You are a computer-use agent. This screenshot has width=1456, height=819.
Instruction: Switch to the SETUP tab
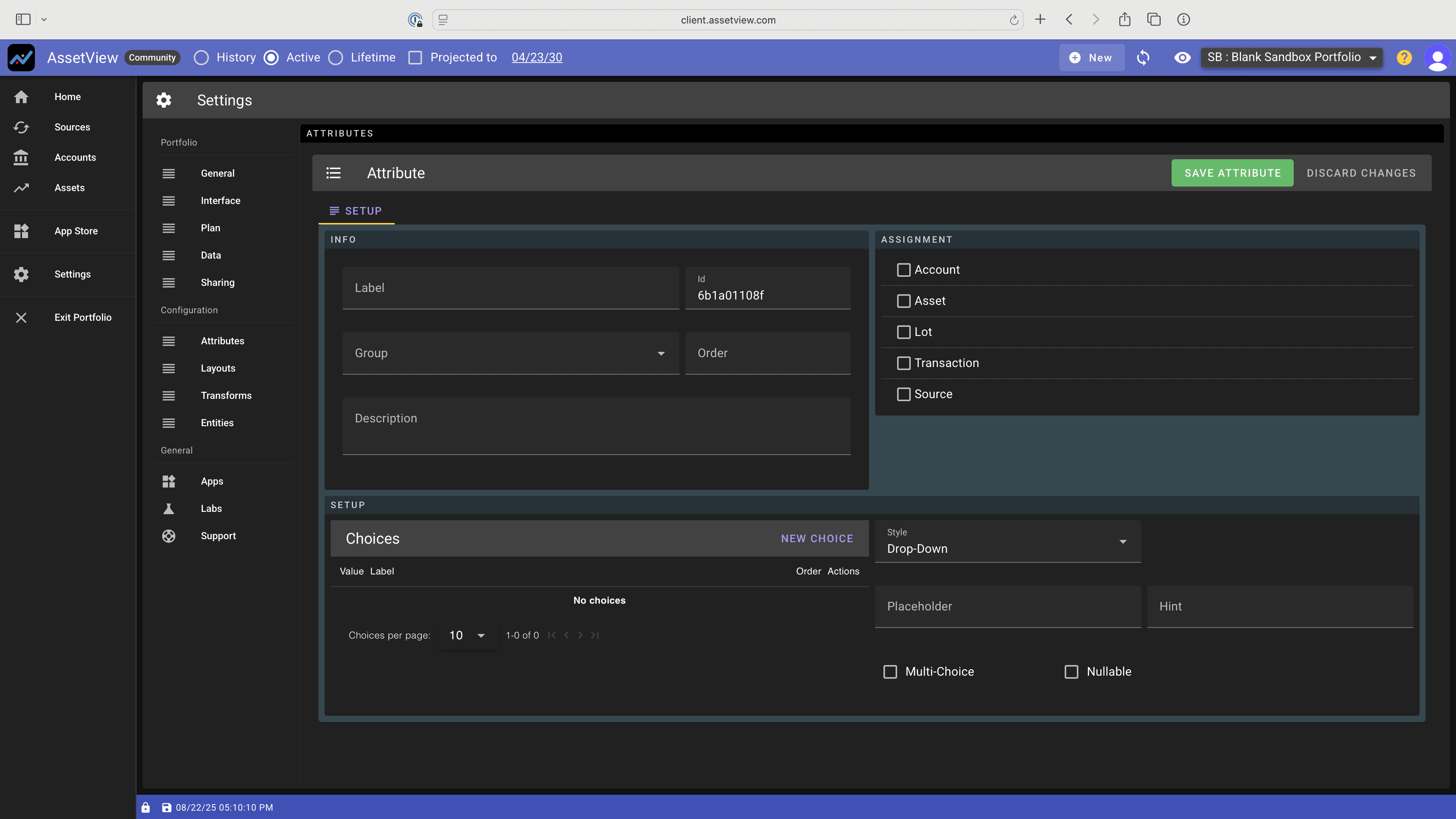point(356,211)
